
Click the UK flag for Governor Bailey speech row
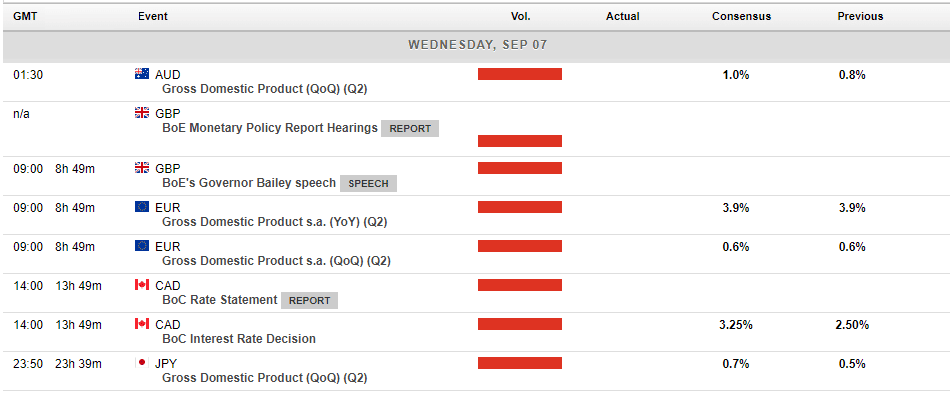[141, 168]
